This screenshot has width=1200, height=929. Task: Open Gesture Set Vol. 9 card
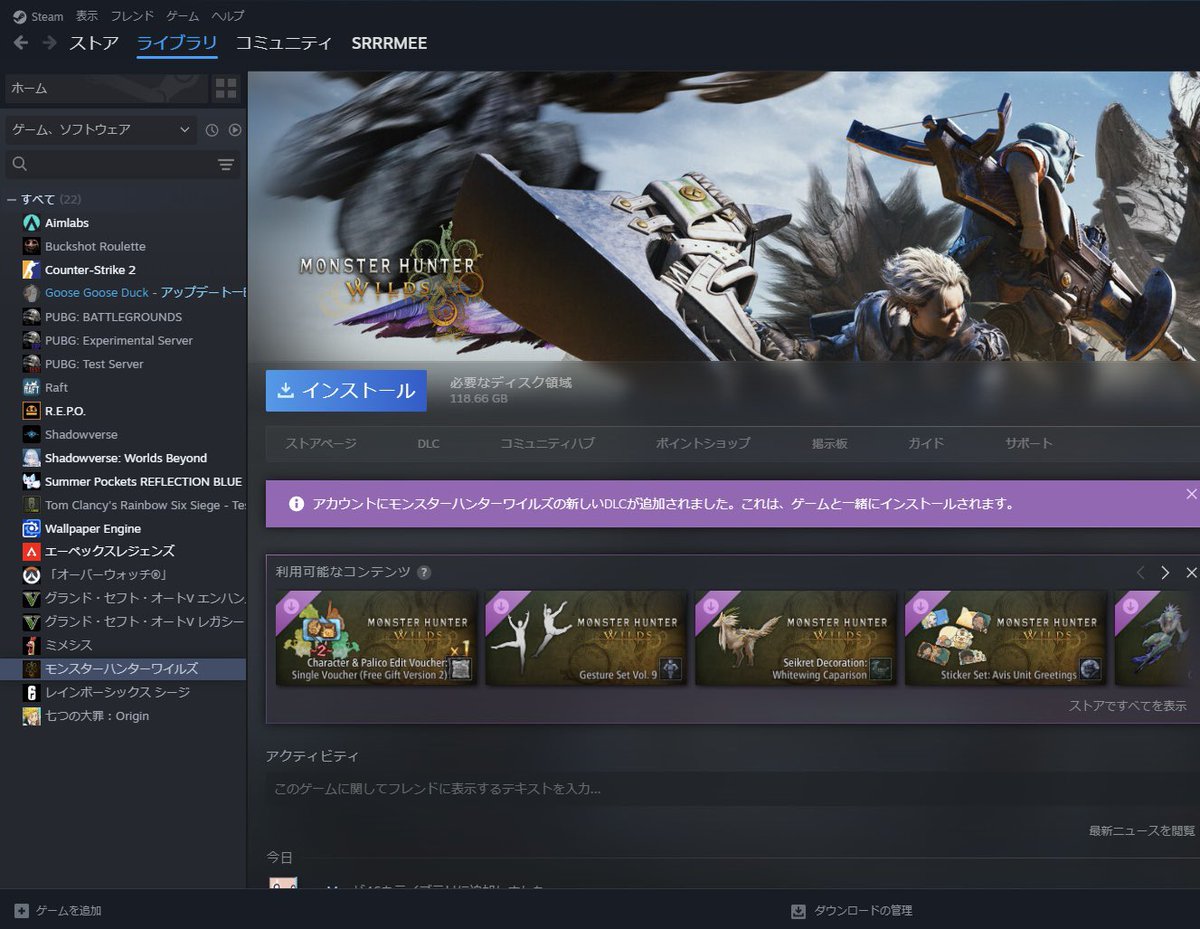(x=586, y=638)
